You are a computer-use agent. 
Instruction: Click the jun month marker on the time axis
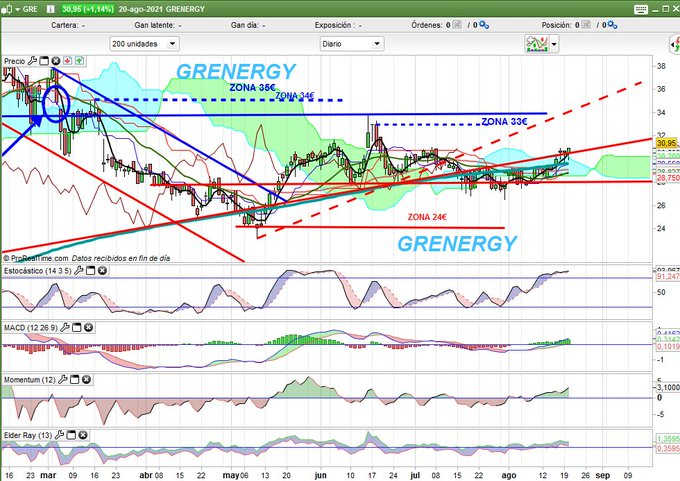tap(320, 475)
